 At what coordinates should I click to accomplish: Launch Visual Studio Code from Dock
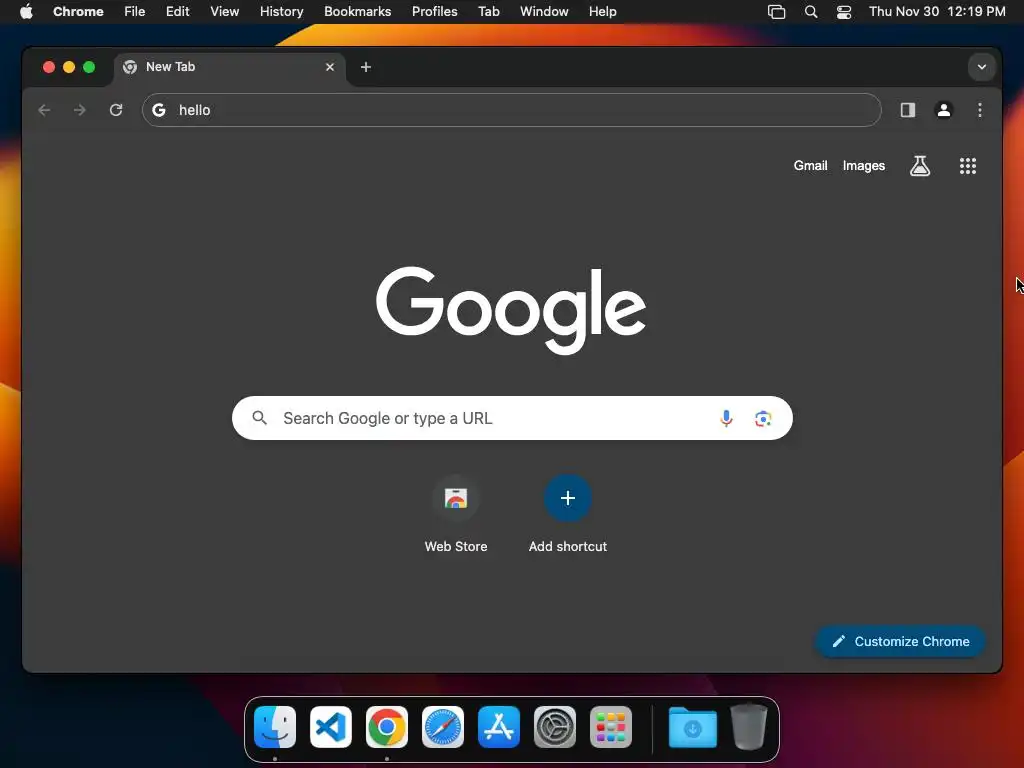[x=331, y=727]
